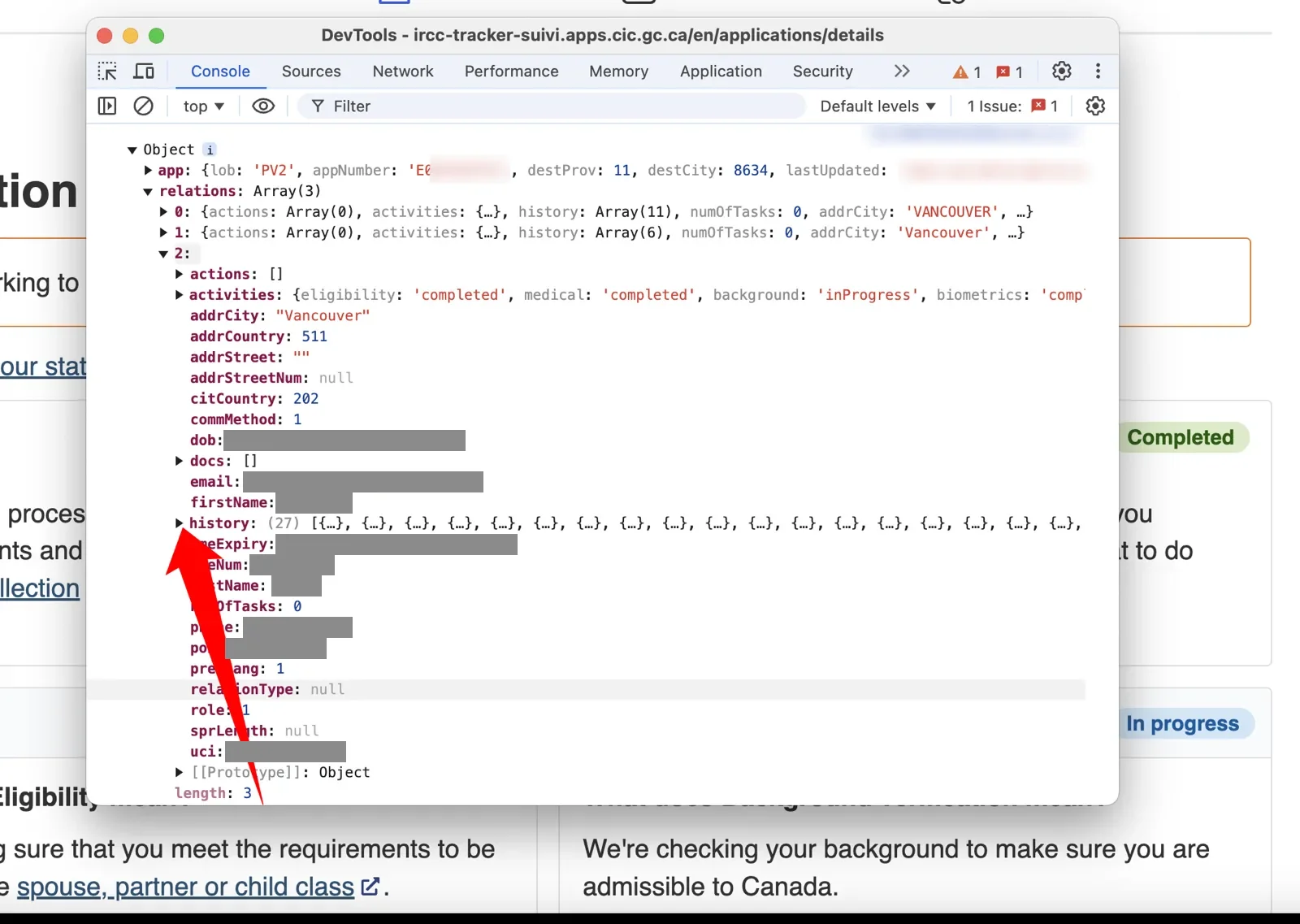This screenshot has width=1300, height=924.
Task: Show more DevTools tabs chevron
Action: (x=902, y=72)
